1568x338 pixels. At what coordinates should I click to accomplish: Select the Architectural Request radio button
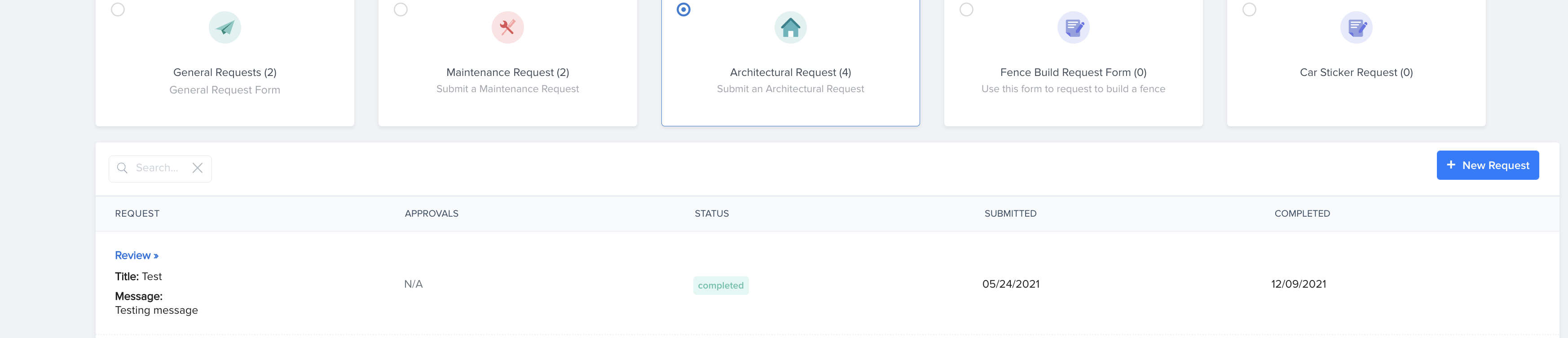(683, 10)
